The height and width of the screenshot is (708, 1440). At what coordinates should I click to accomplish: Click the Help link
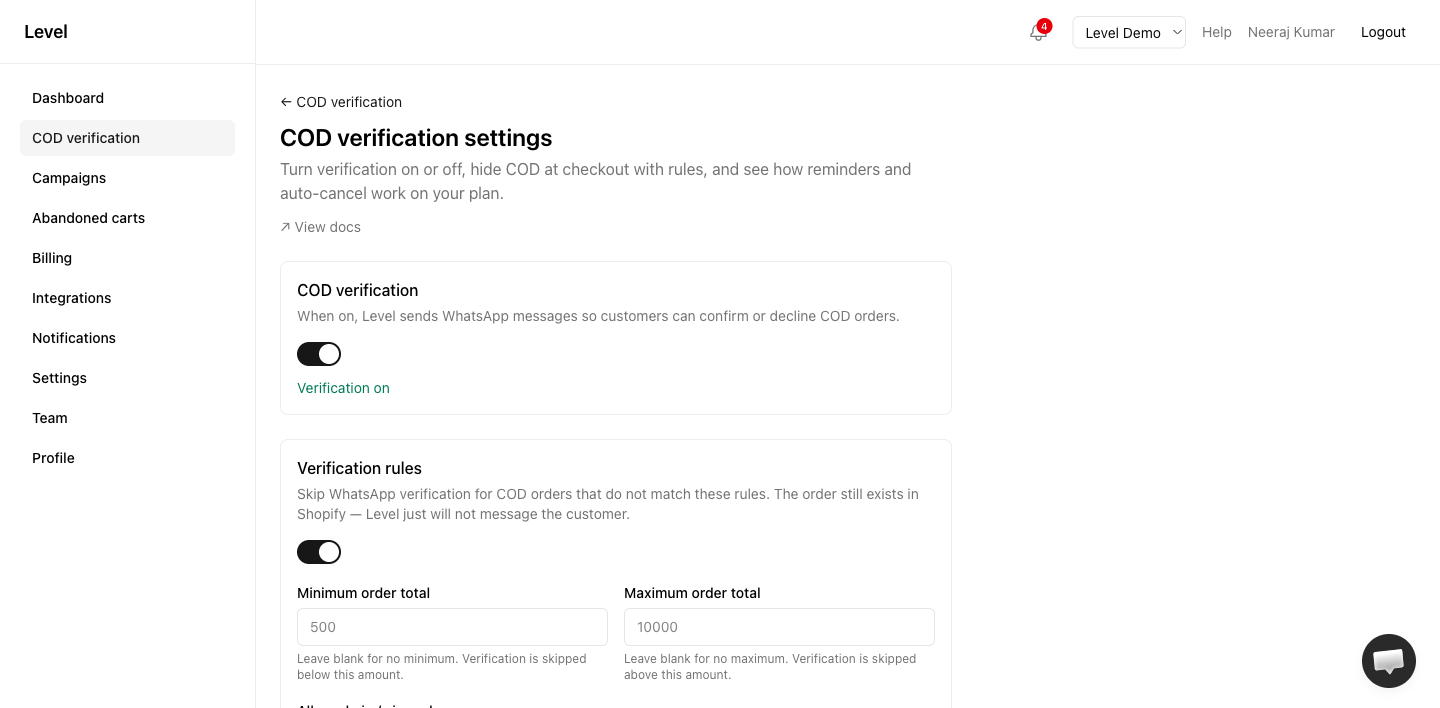(1216, 32)
